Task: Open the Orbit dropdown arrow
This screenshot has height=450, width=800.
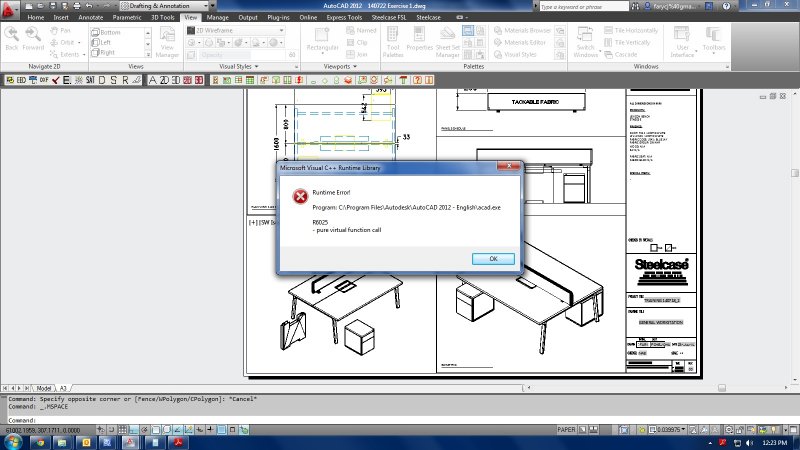Action: (x=80, y=42)
